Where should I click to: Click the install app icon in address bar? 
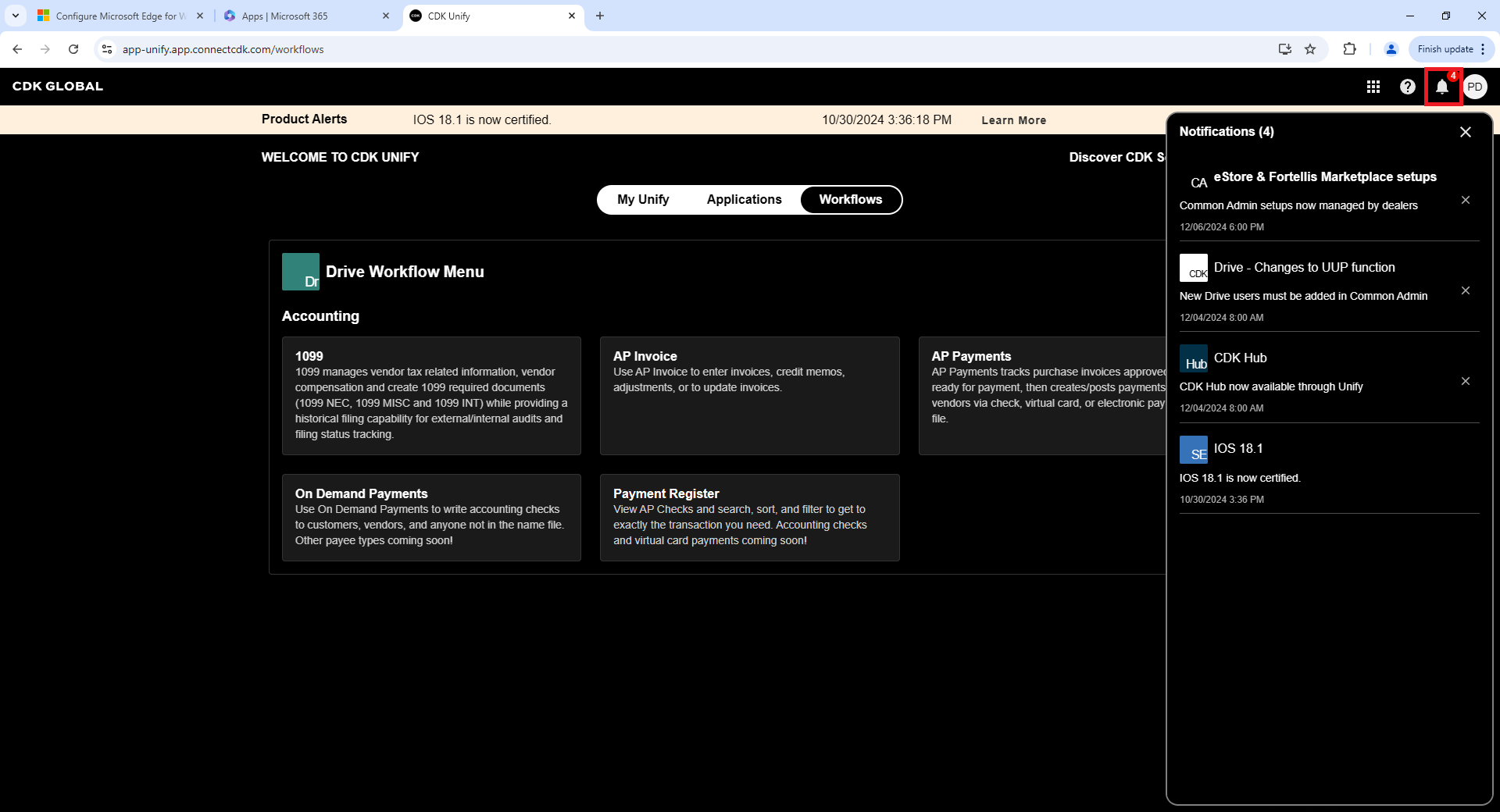pos(1284,49)
